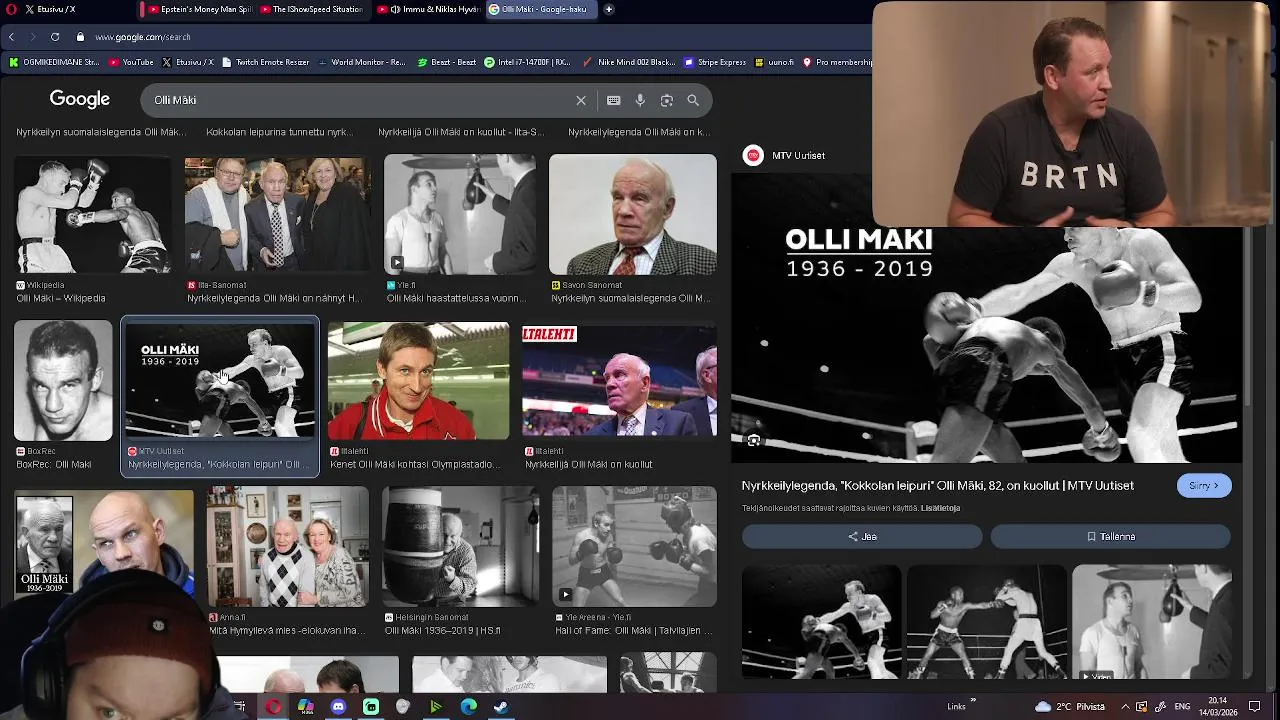The width and height of the screenshot is (1280, 720).
Task: Click the Siirry button
Action: (1204, 485)
